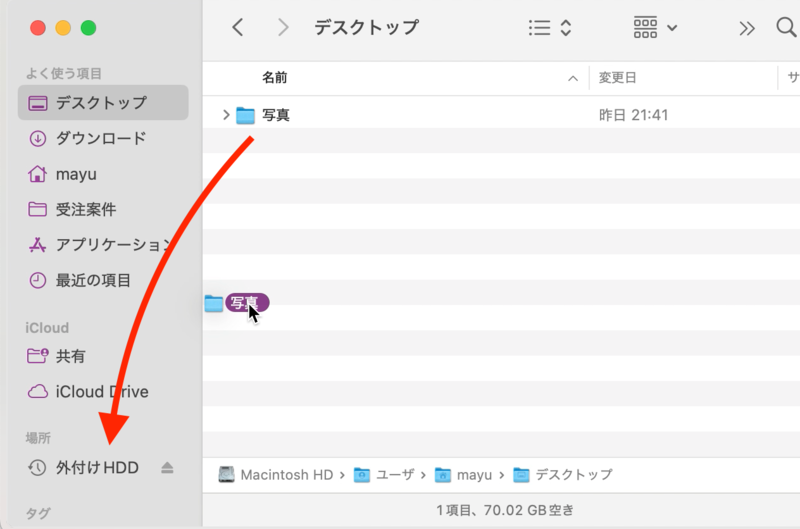
Task: Open 共有 under iCloud
Action: [103, 356]
